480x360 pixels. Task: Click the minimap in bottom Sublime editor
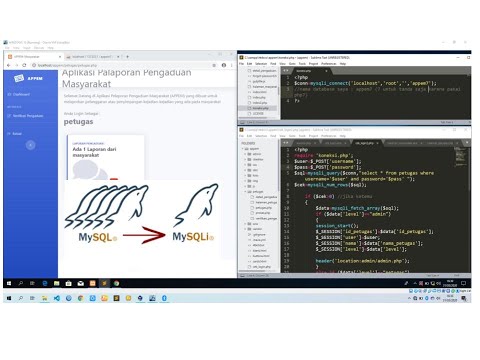click(460, 156)
